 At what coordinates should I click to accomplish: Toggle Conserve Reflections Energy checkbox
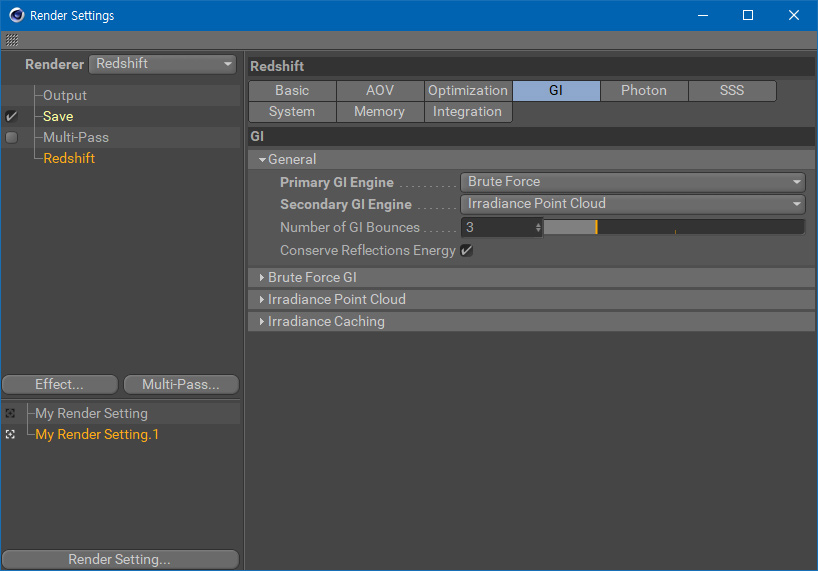click(466, 250)
